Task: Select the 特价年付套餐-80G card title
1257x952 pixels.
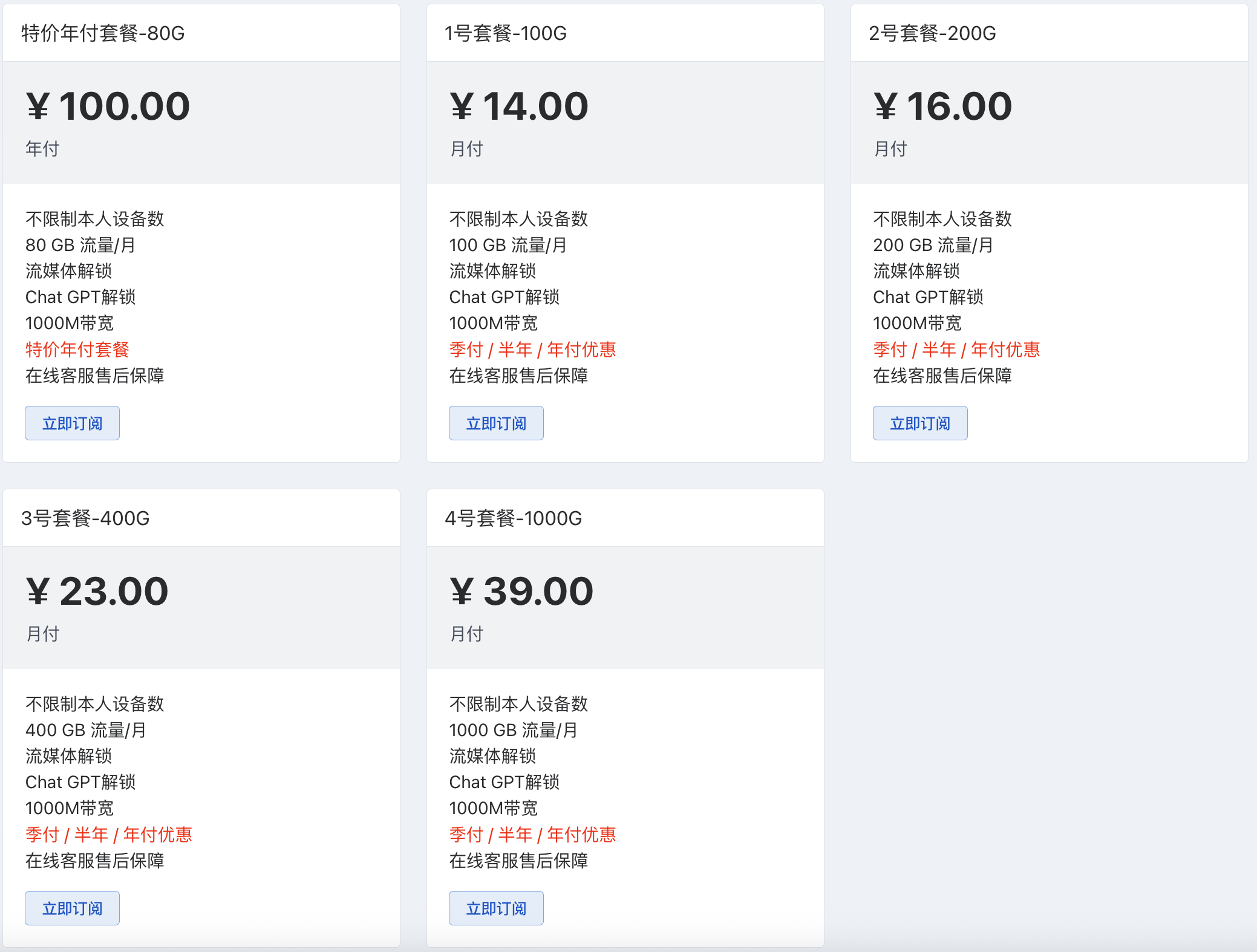Action: coord(103,33)
